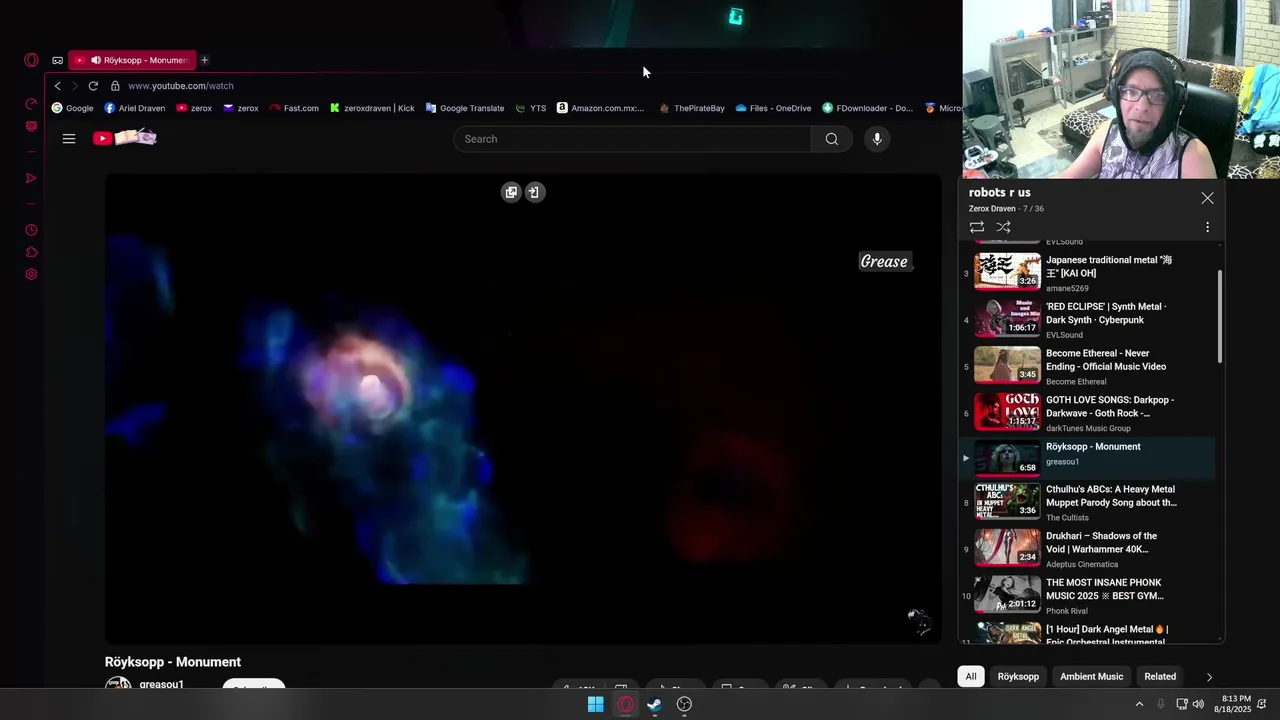
Task: Close the robots r us playlist panel
Action: [1207, 198]
